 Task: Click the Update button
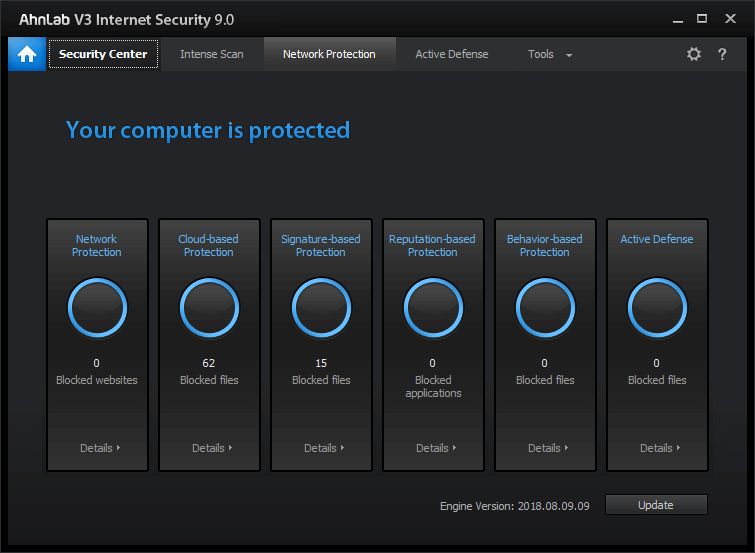point(656,505)
